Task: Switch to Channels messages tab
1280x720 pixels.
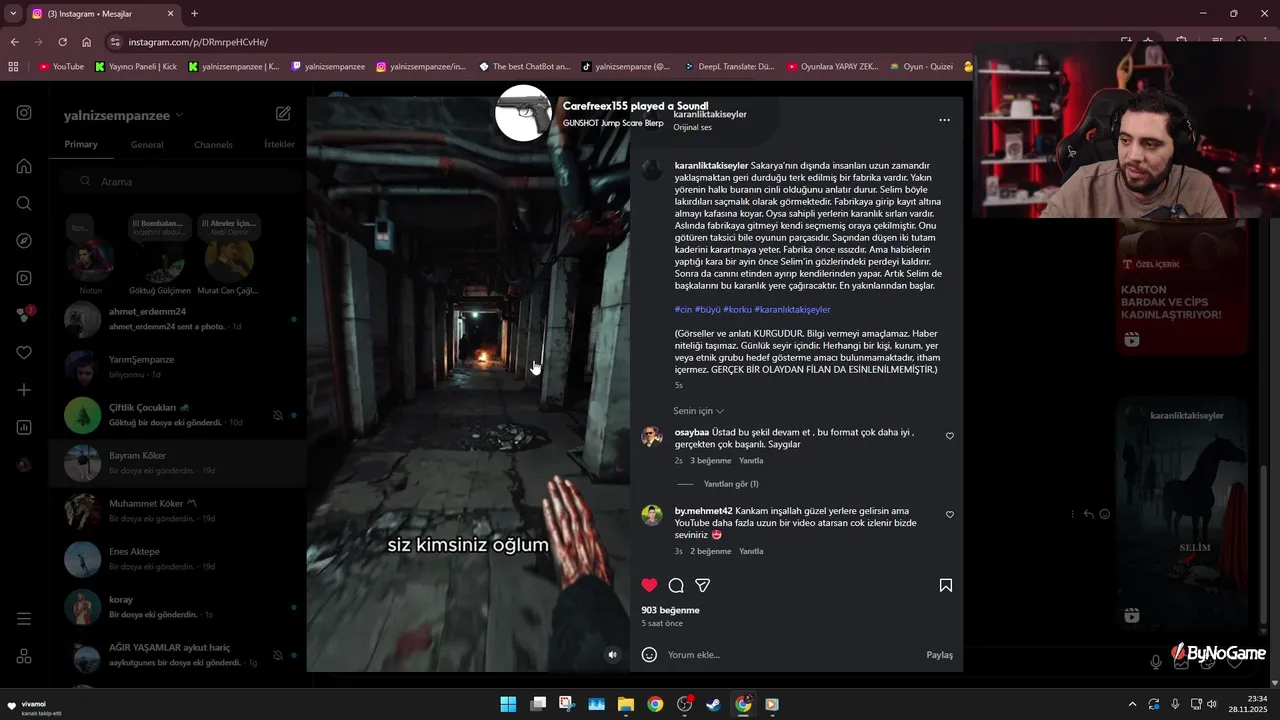Action: click(213, 145)
